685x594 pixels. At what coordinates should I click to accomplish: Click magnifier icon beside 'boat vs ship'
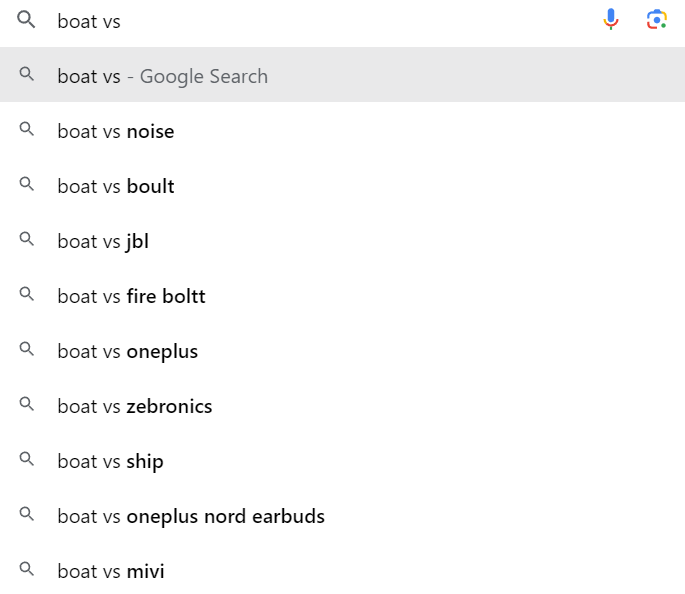coord(27,459)
